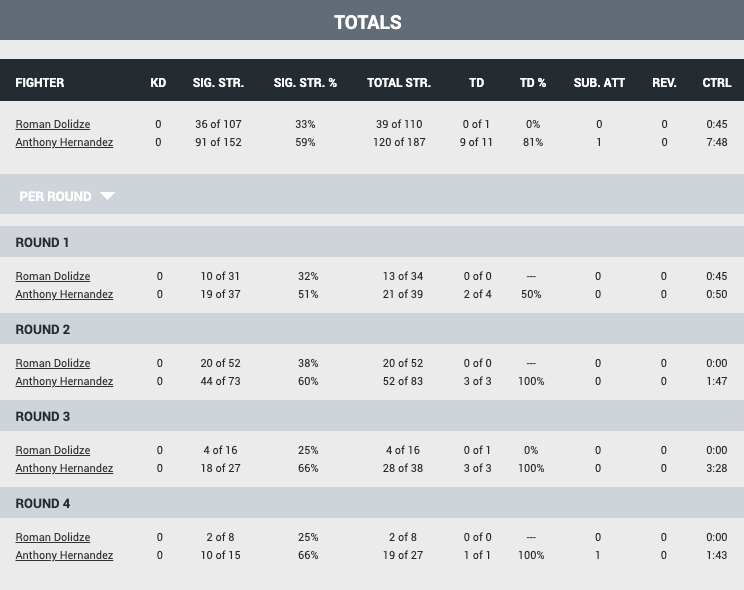Click the Round 3 section heading
The width and height of the screenshot is (744, 590).
[x=43, y=416]
